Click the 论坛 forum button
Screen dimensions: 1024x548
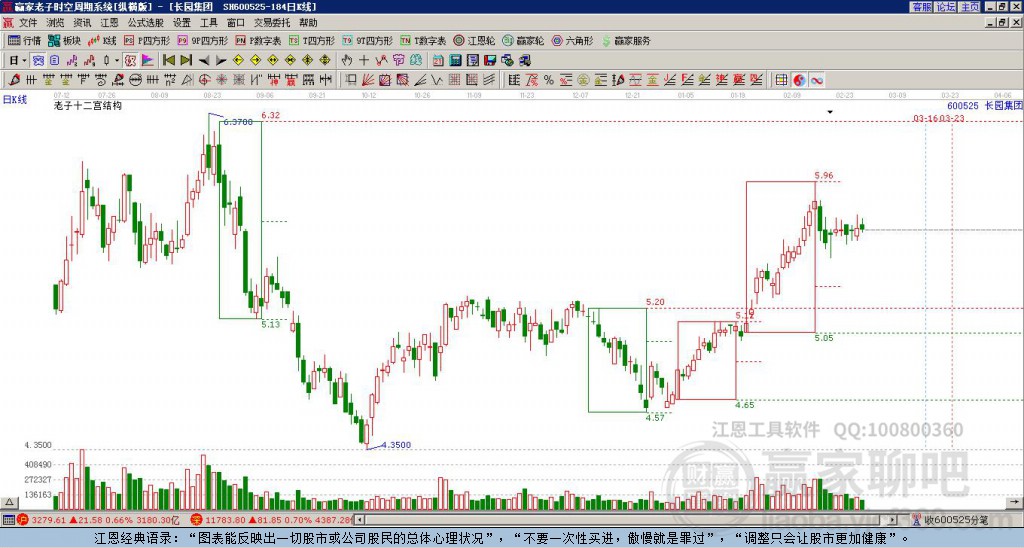(x=946, y=7)
